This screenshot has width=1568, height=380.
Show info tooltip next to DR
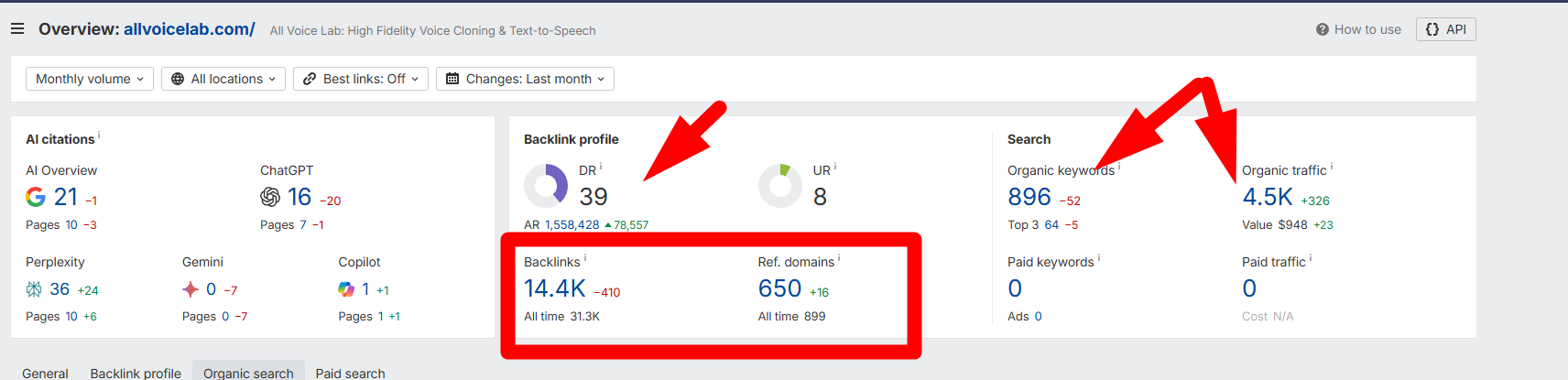pyautogui.click(x=601, y=167)
